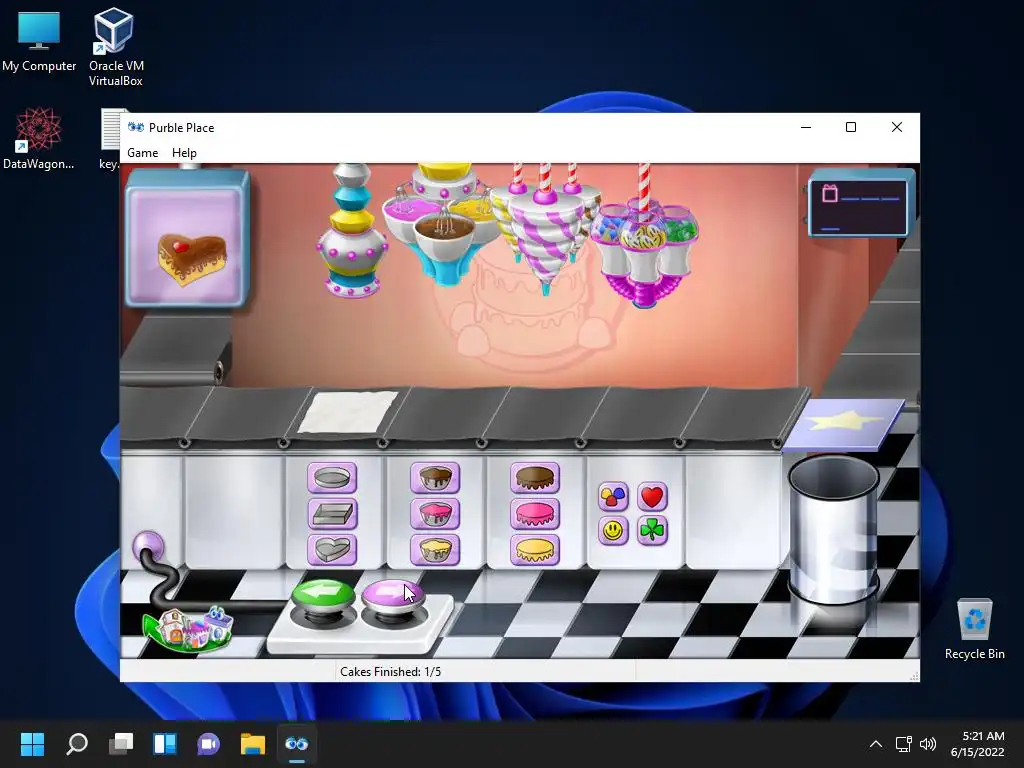
Task: Open My Computer desktop icon
Action: (x=39, y=42)
